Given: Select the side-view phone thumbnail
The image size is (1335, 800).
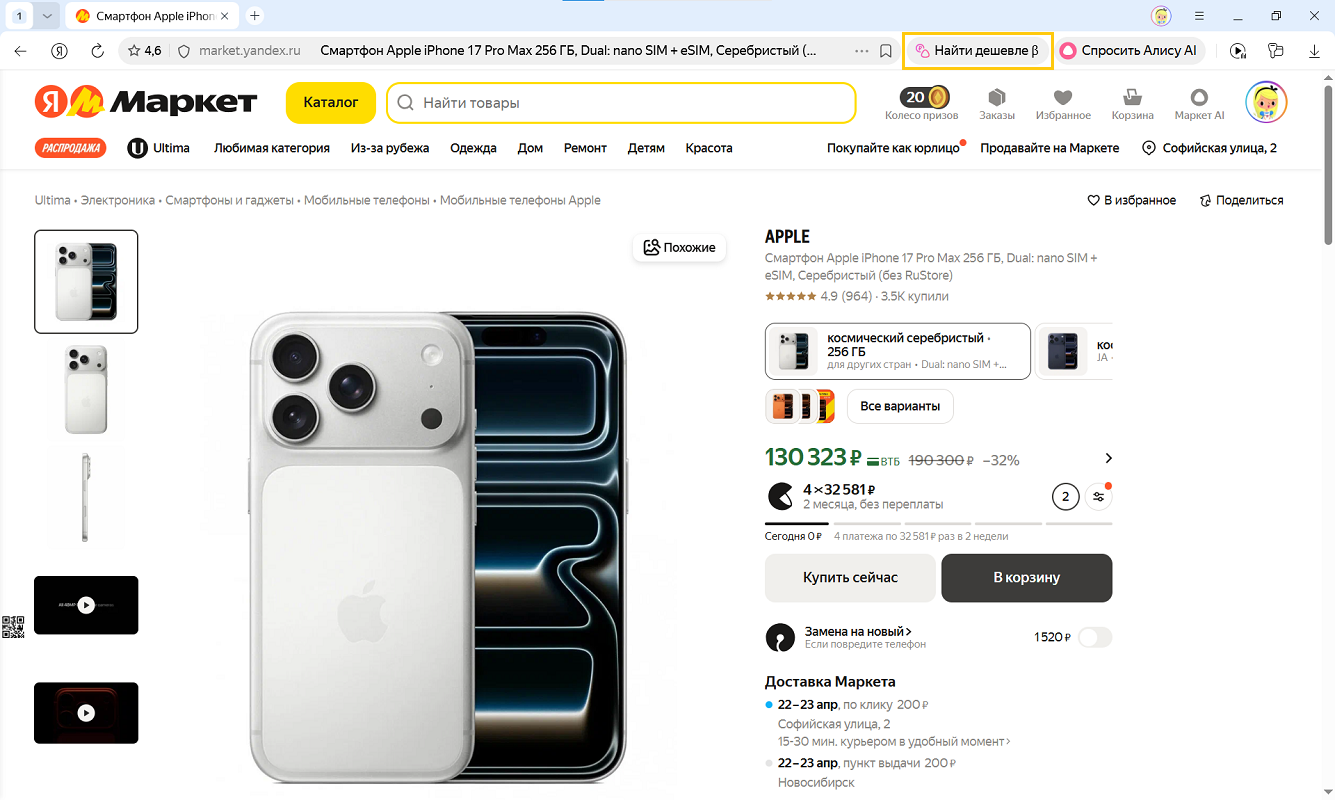Looking at the screenshot, I should 86,498.
